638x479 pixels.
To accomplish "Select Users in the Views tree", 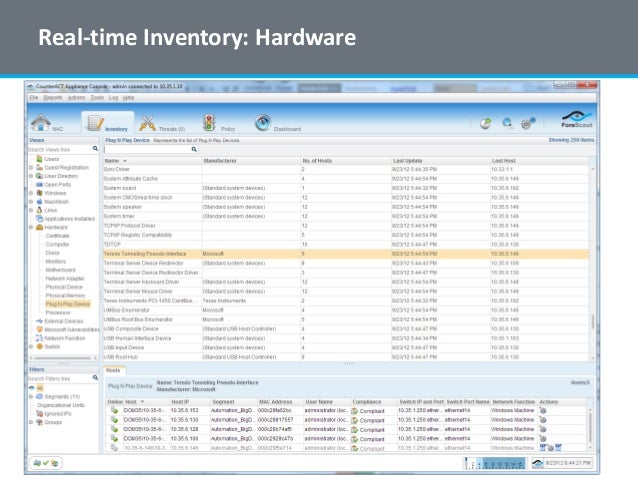I will tap(51, 159).
